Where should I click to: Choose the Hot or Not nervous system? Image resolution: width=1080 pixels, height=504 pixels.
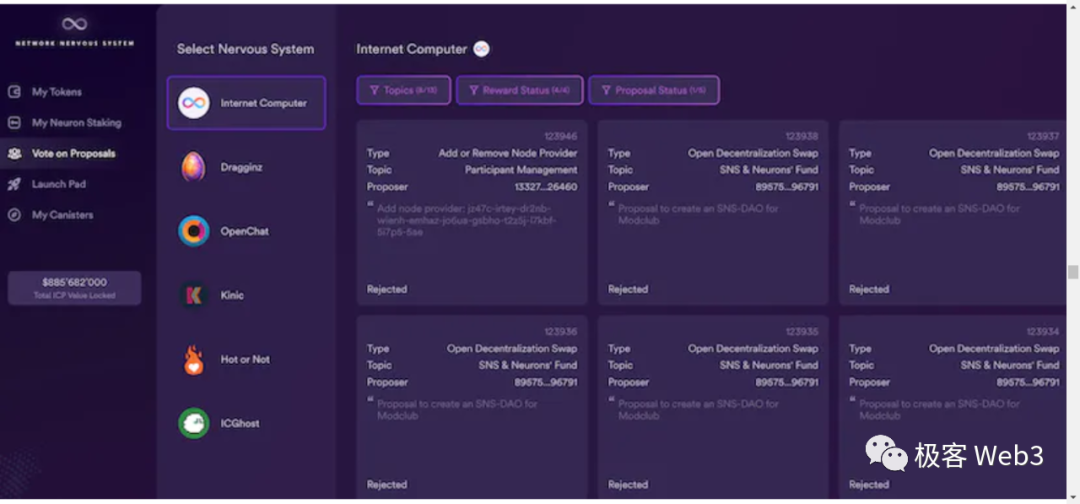(246, 359)
